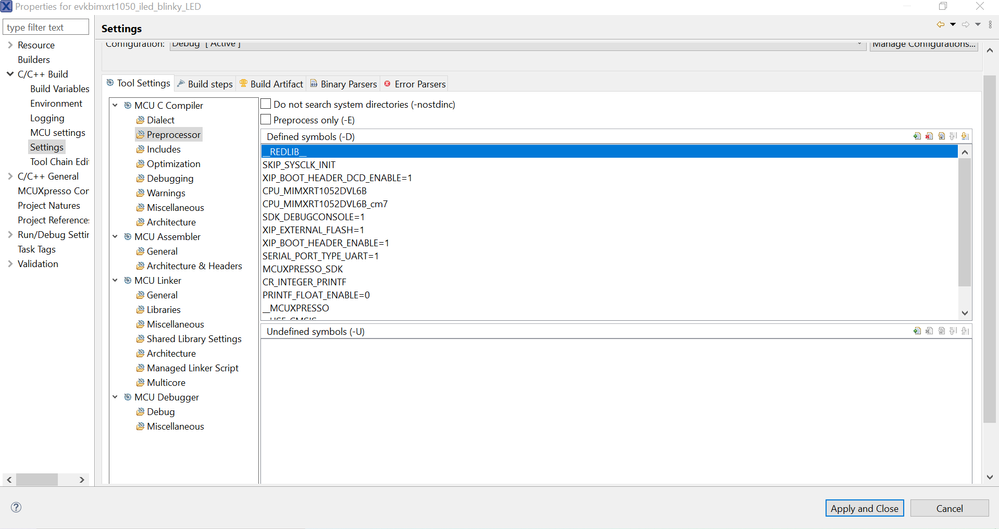Switch to the Build Artifact tab
Viewport: 999px width, 529px height.
click(x=271, y=83)
